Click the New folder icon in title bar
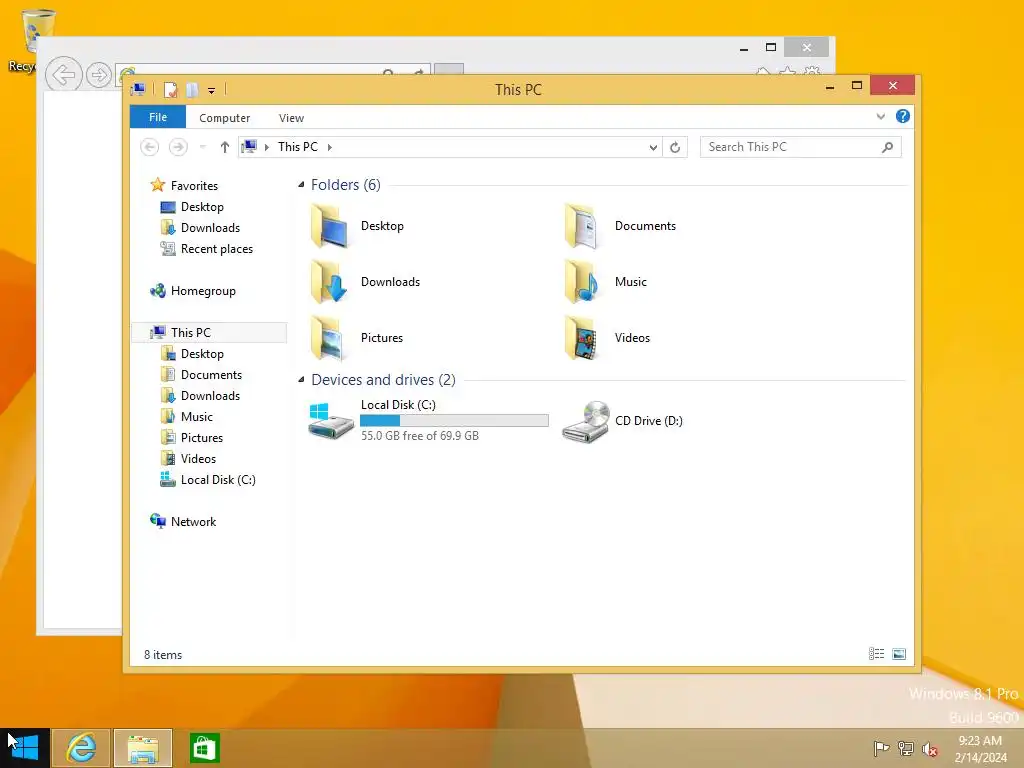 (x=192, y=90)
